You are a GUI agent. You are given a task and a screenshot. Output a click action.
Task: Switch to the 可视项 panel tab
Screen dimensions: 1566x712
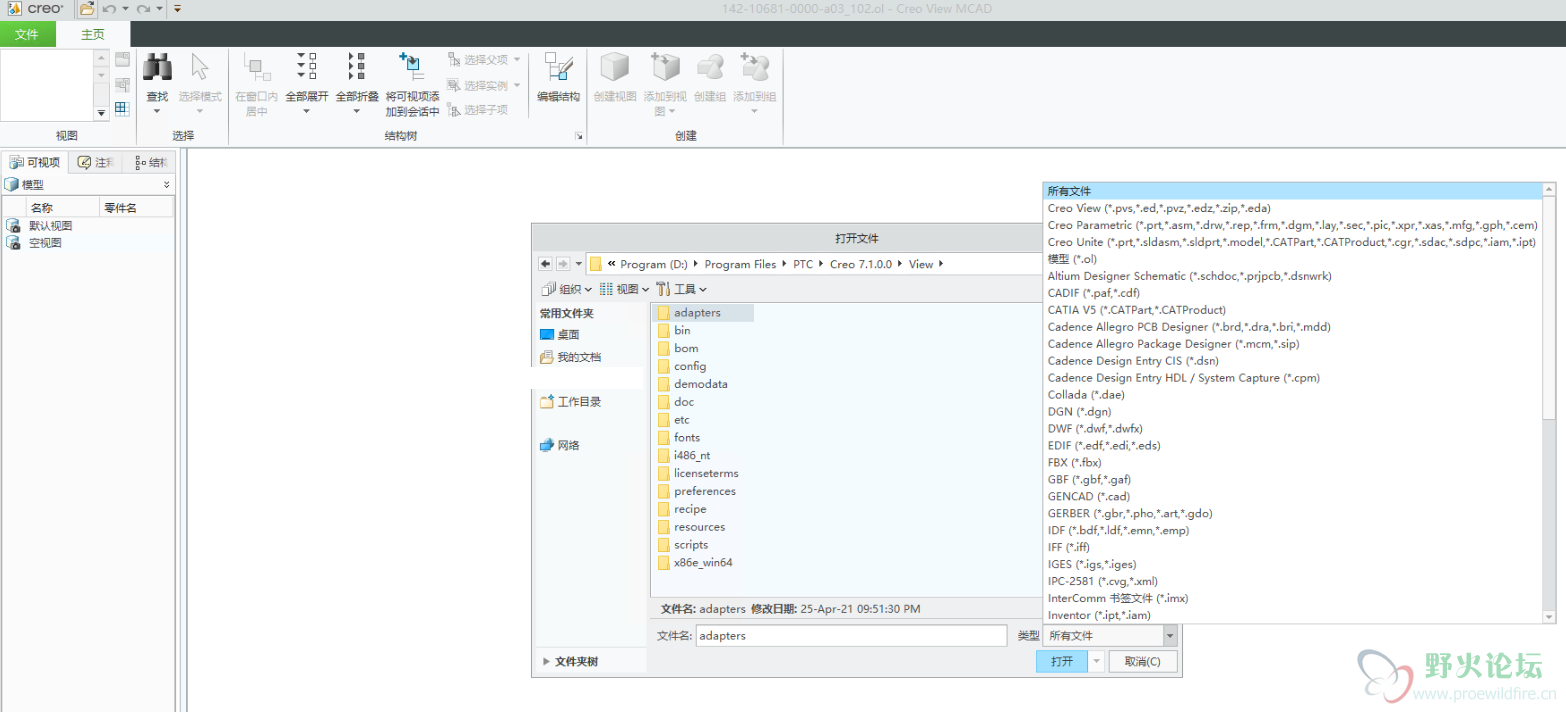[35, 162]
